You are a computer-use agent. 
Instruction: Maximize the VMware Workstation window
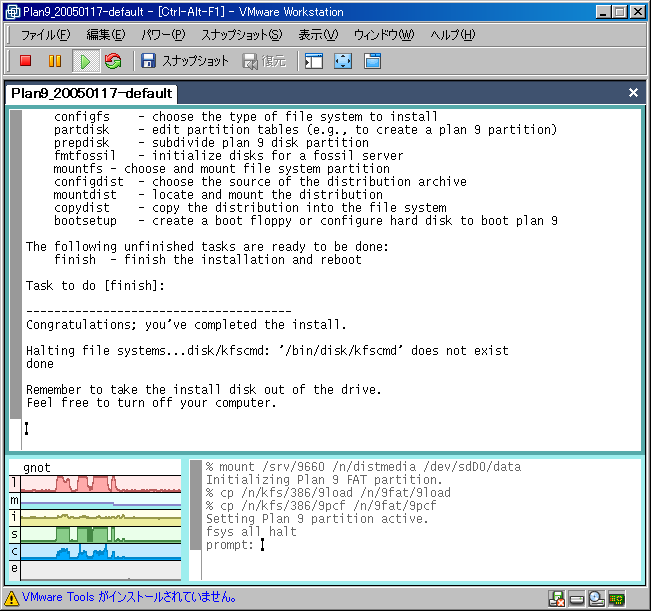619,12
